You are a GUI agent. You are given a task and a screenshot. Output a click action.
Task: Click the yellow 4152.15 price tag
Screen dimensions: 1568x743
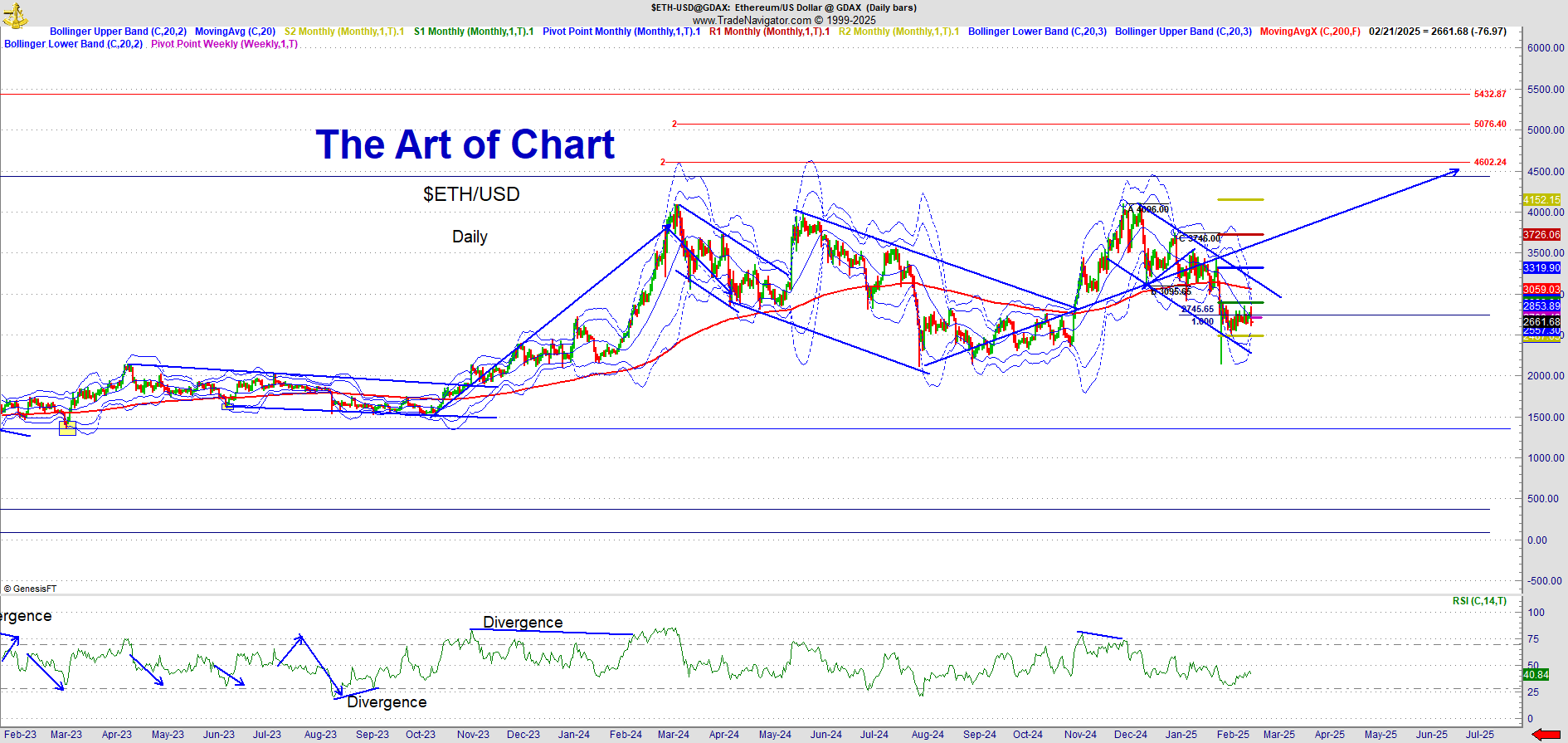(x=1541, y=200)
